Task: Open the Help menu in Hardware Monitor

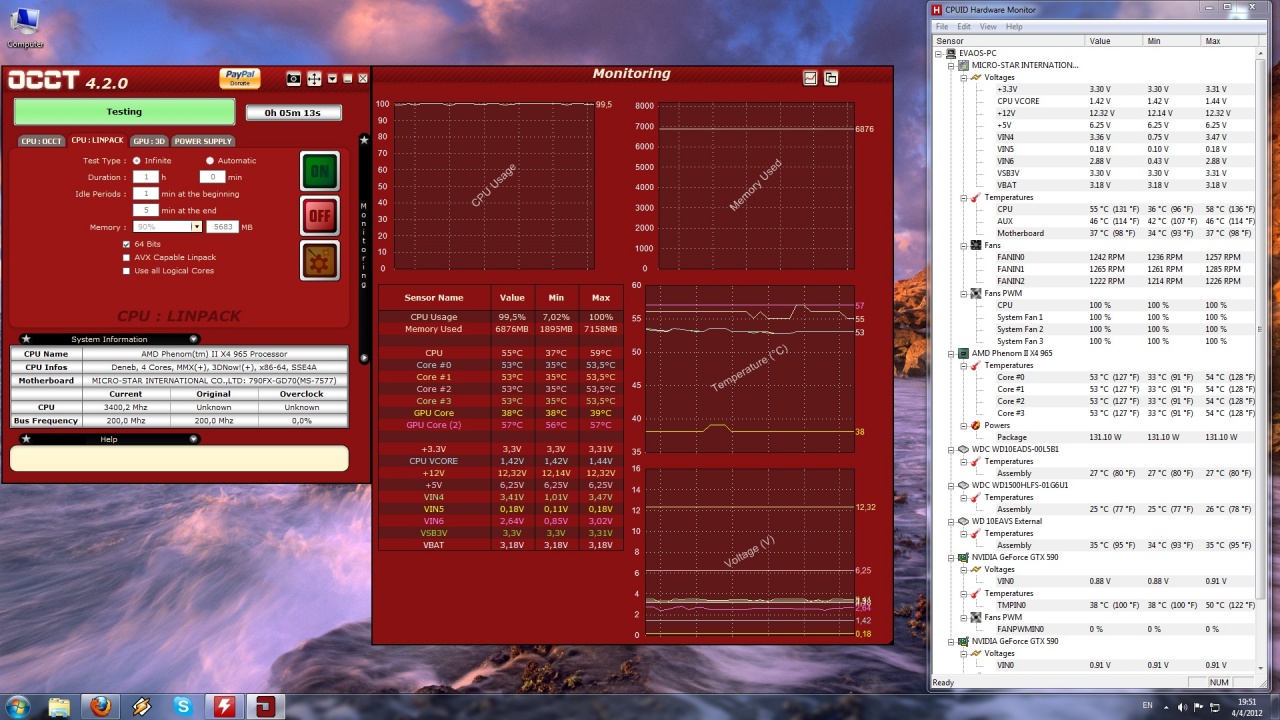Action: click(x=1014, y=27)
